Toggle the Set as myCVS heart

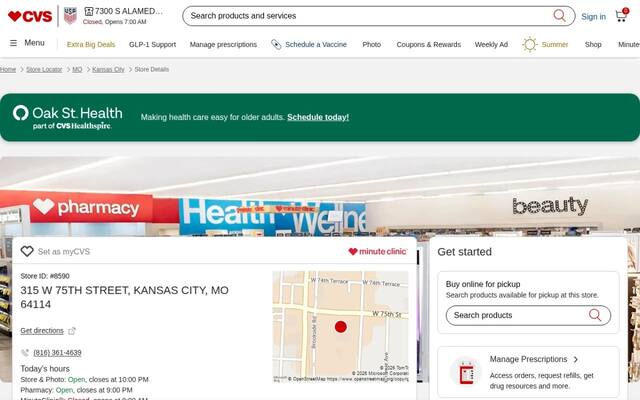[27, 251]
